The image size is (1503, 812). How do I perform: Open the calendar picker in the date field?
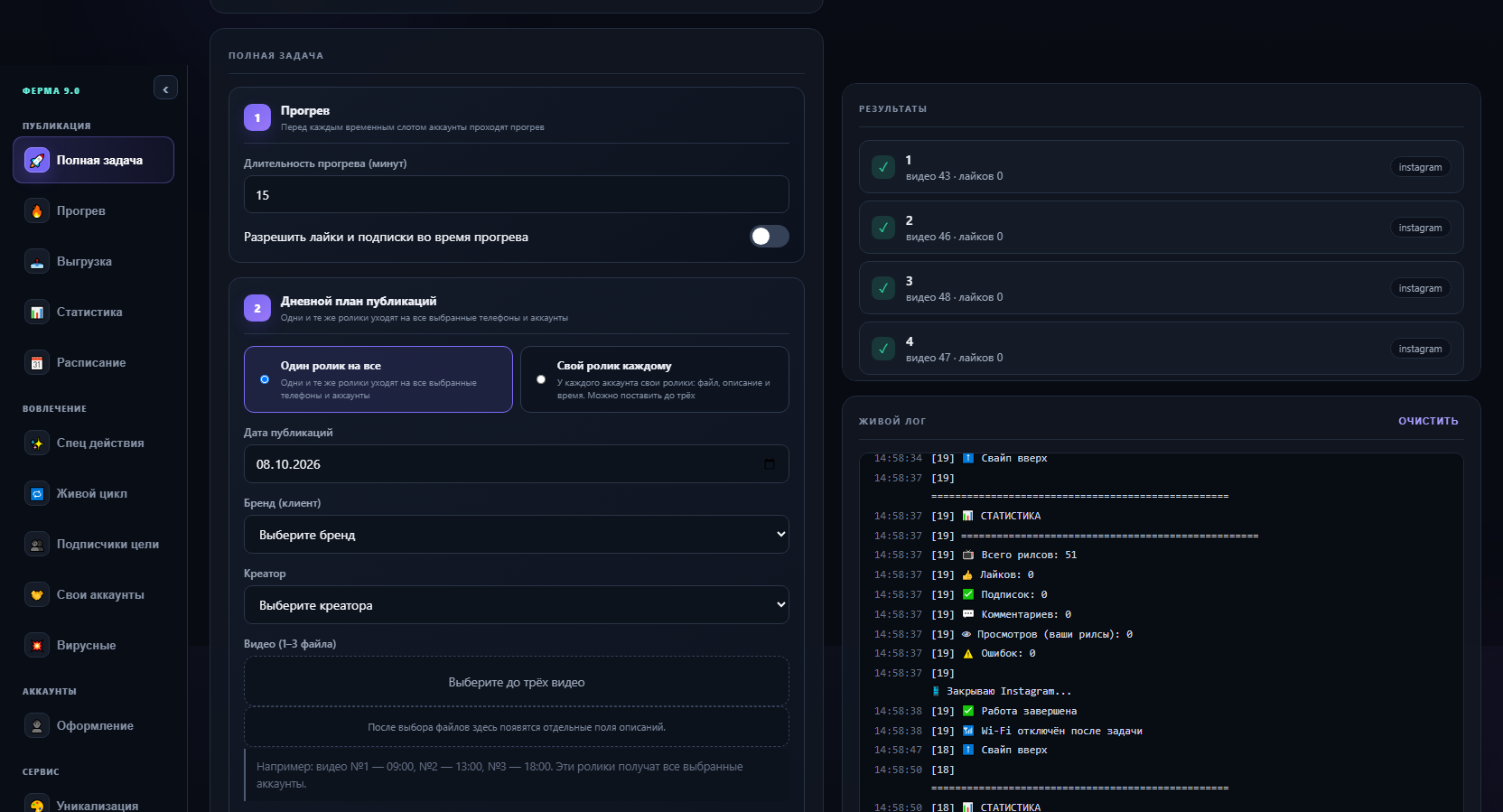click(770, 464)
